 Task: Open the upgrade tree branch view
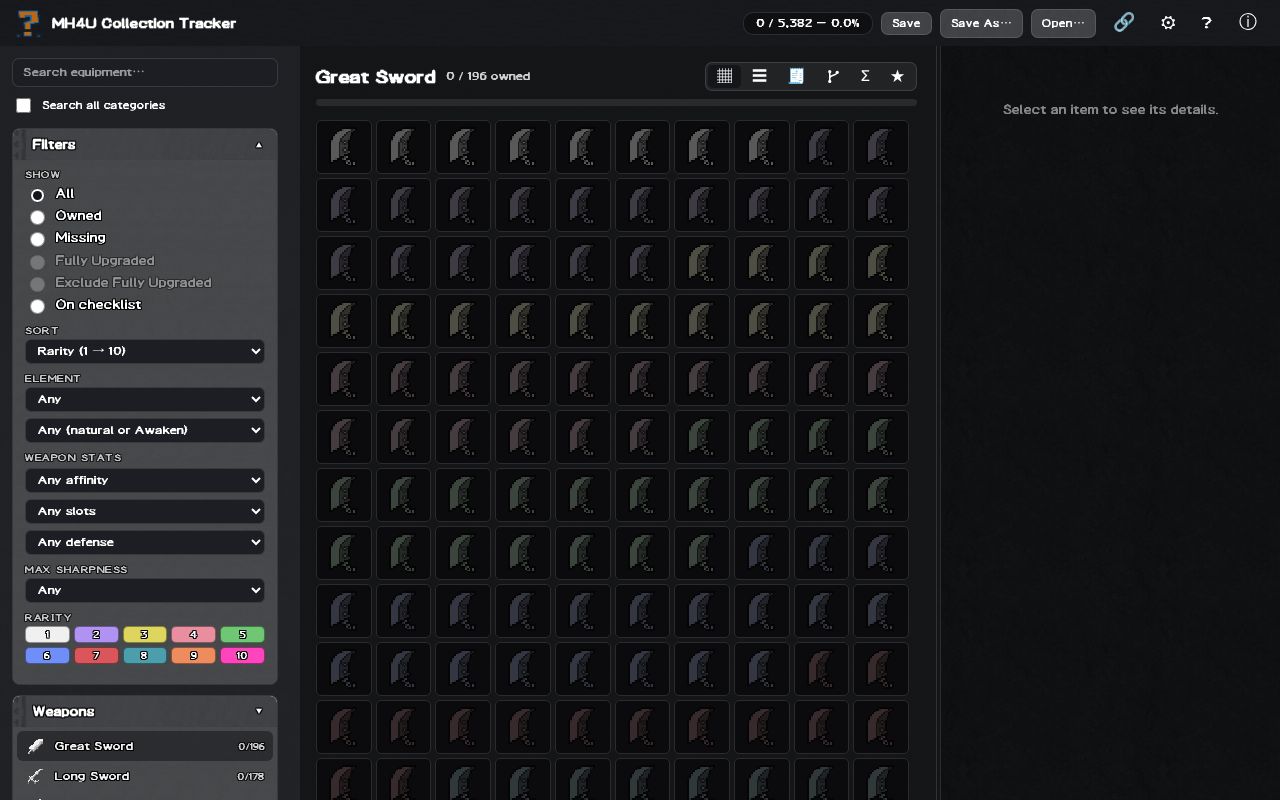coord(832,76)
